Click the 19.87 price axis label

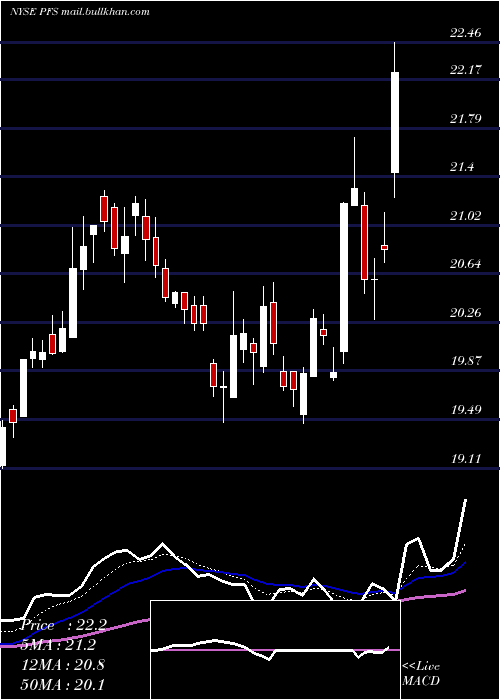click(x=466, y=361)
